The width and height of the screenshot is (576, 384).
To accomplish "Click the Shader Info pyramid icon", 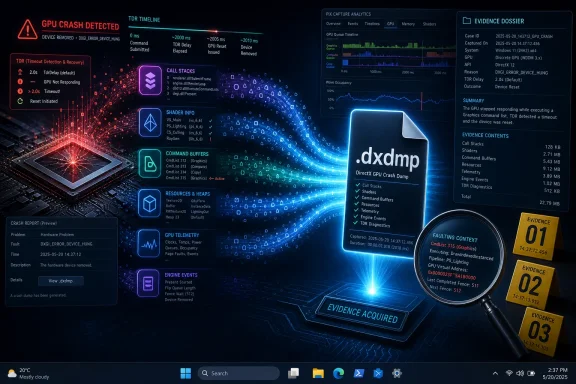I will pos(150,122).
